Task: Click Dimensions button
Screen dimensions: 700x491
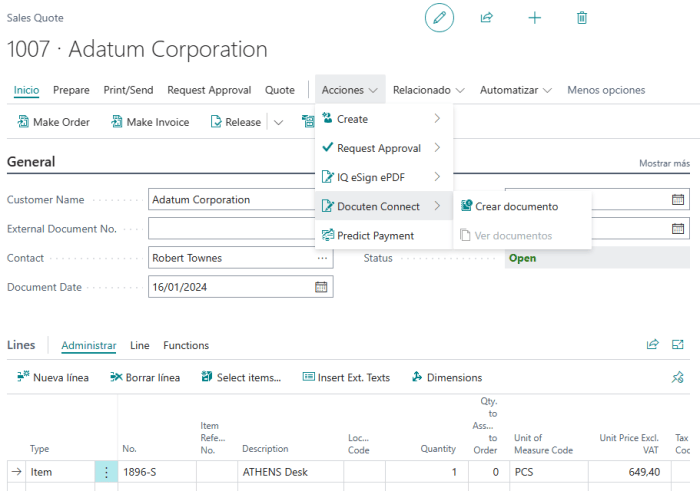Action: click(447, 377)
